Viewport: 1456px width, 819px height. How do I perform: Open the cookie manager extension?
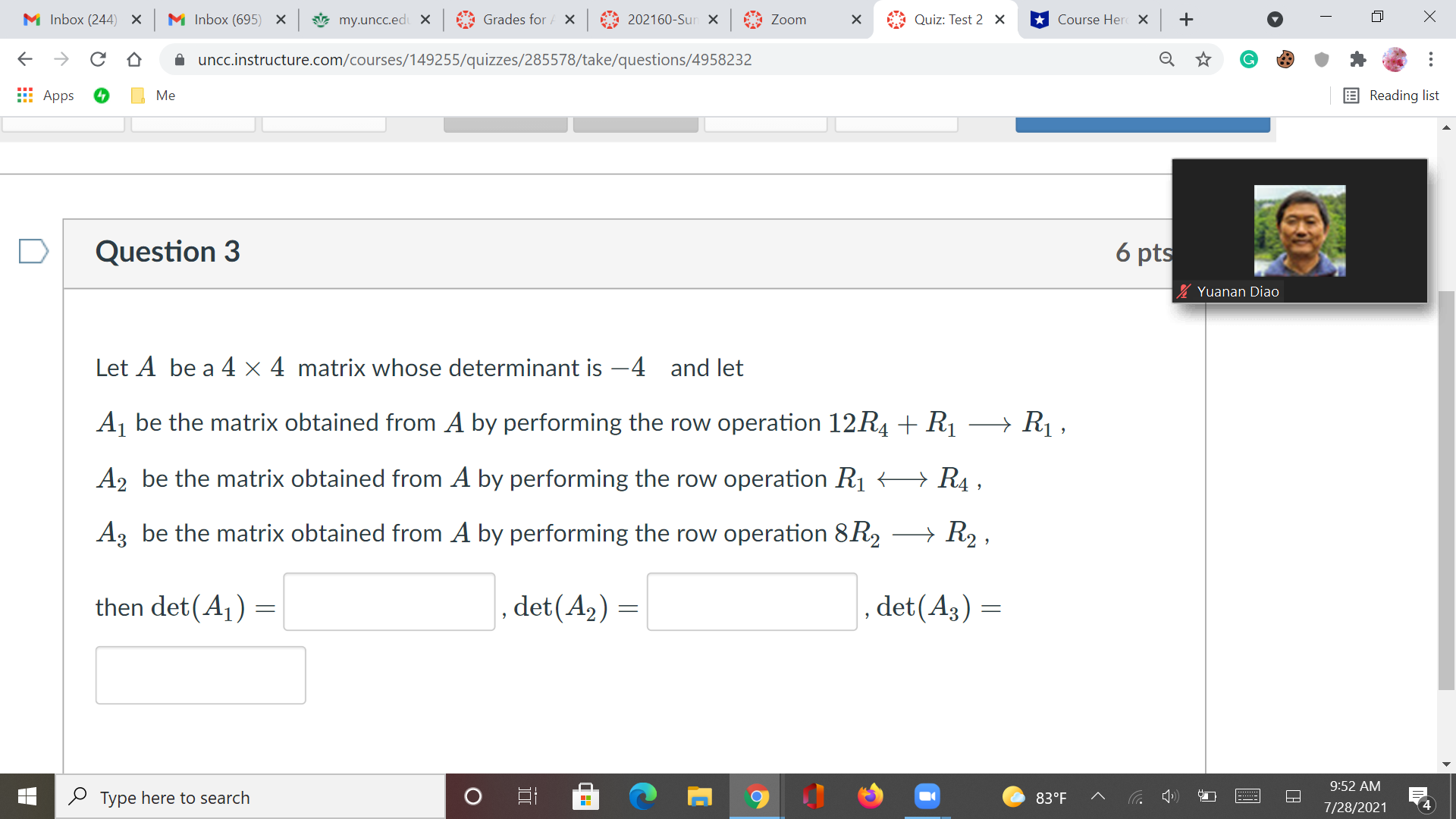click(1285, 59)
